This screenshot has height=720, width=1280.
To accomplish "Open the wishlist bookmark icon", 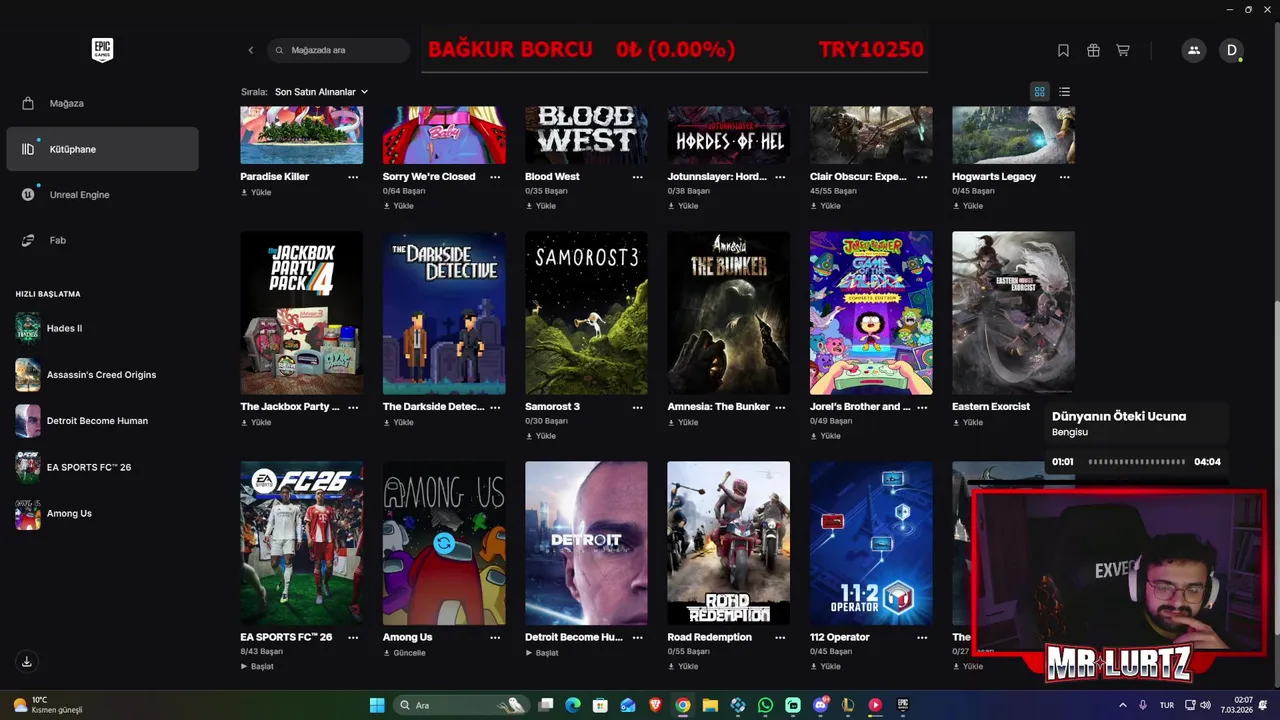I will (1063, 50).
